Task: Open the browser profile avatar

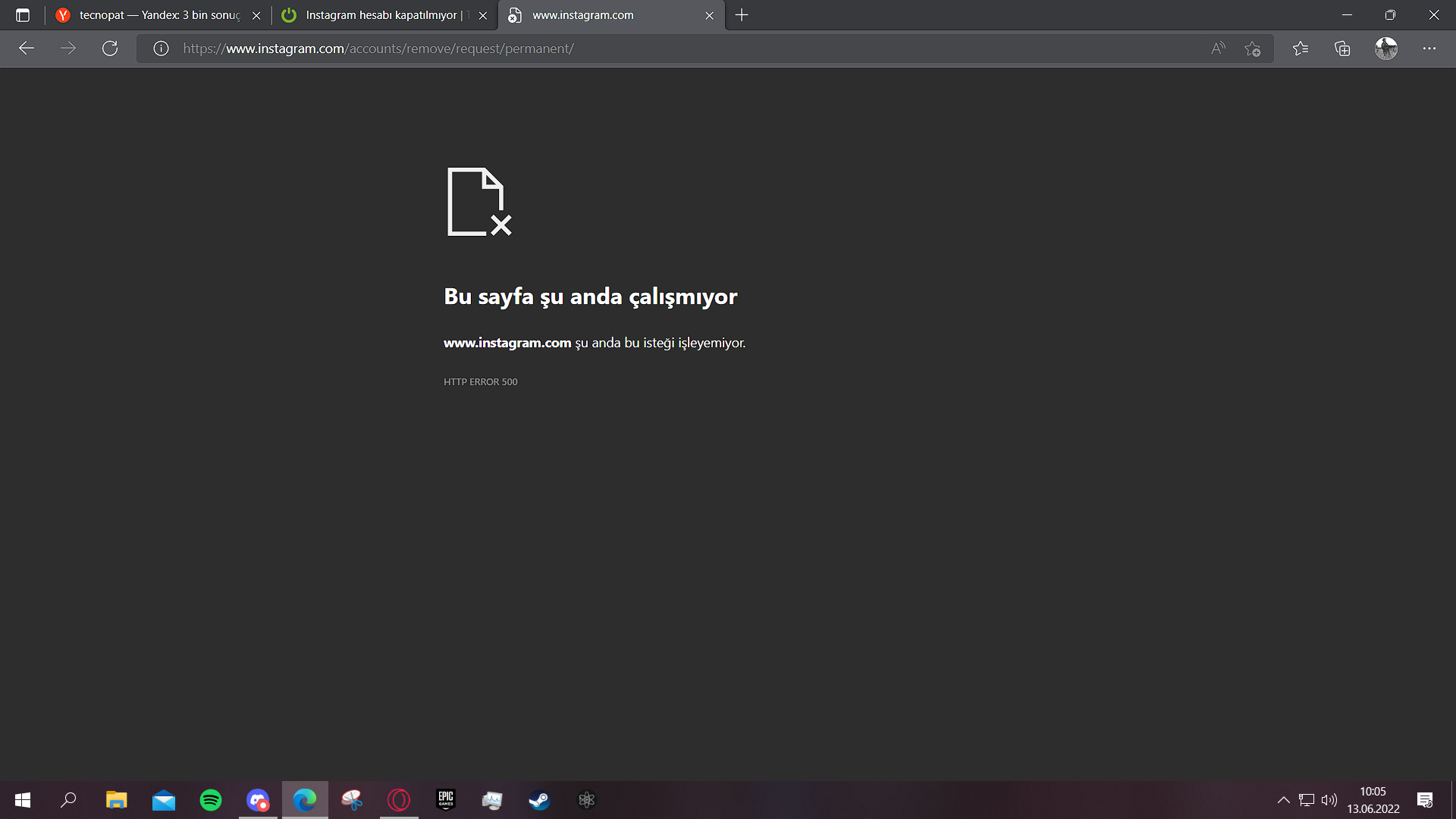Action: click(x=1386, y=49)
